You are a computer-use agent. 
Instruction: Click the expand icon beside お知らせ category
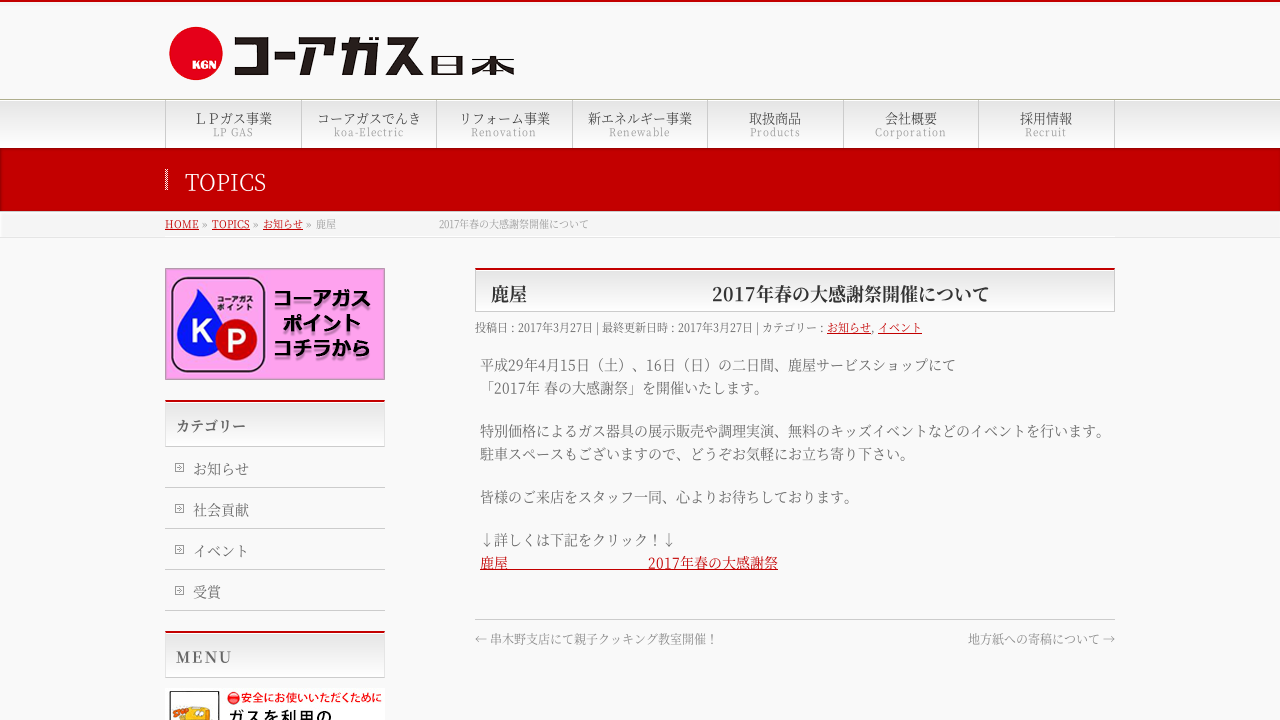[x=180, y=467]
